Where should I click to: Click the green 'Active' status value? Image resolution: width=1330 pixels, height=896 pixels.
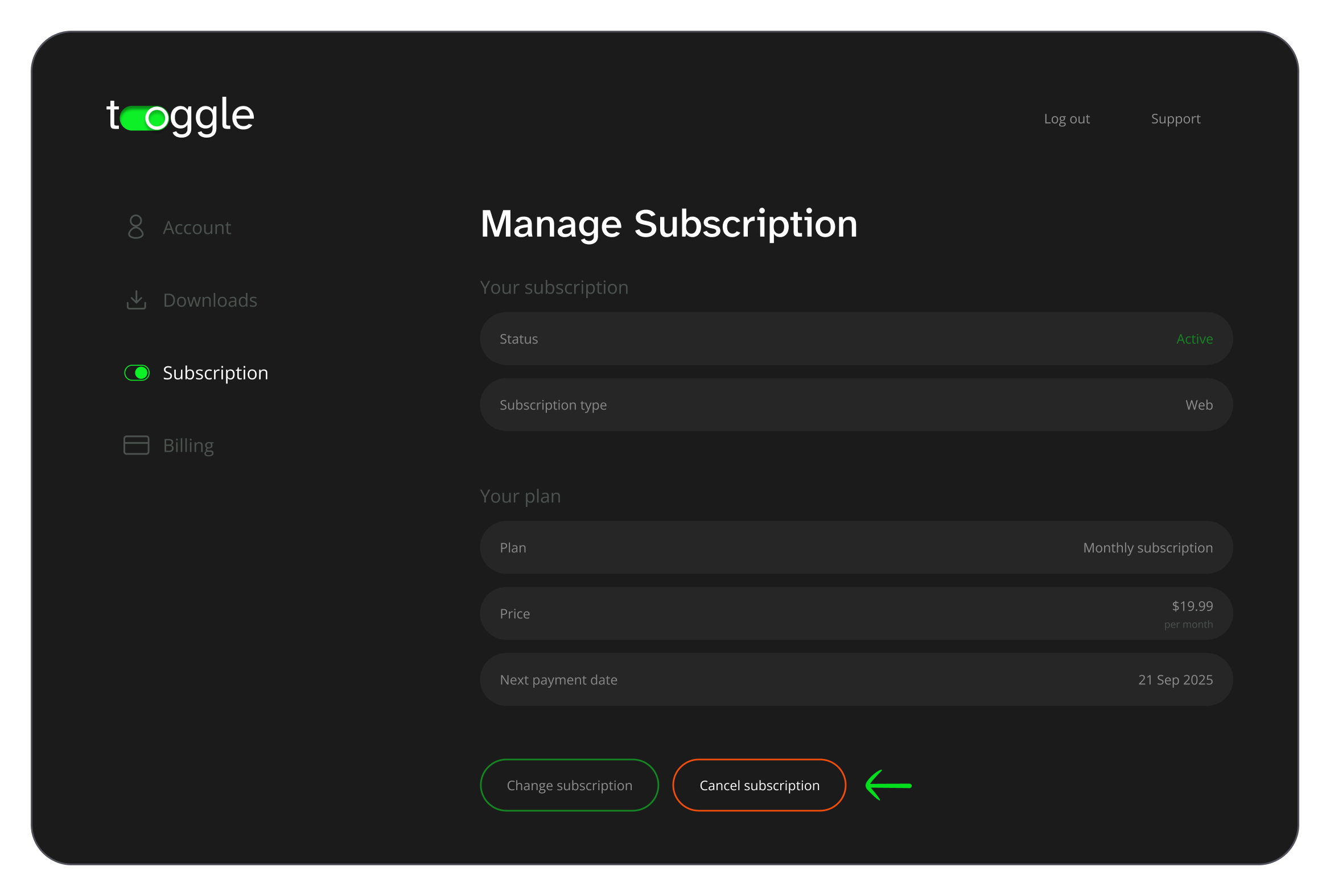pos(1195,339)
